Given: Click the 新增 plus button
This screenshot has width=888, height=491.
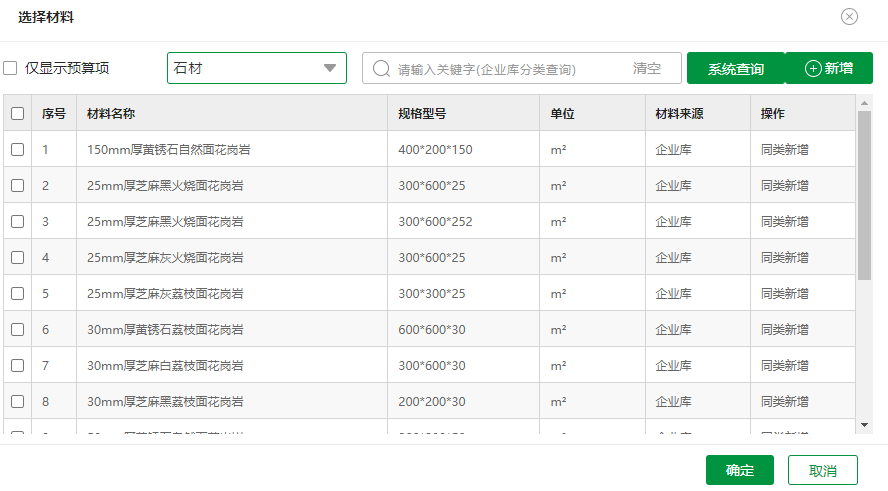Looking at the screenshot, I should tap(829, 68).
